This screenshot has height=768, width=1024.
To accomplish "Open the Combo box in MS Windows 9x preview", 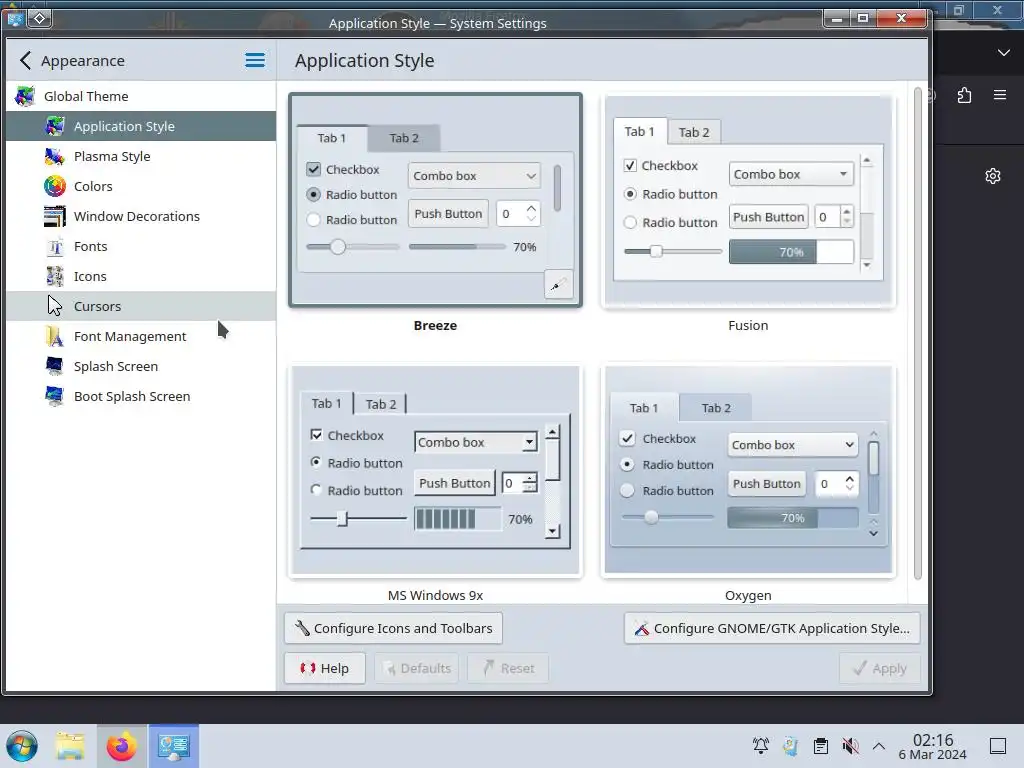I will [476, 442].
